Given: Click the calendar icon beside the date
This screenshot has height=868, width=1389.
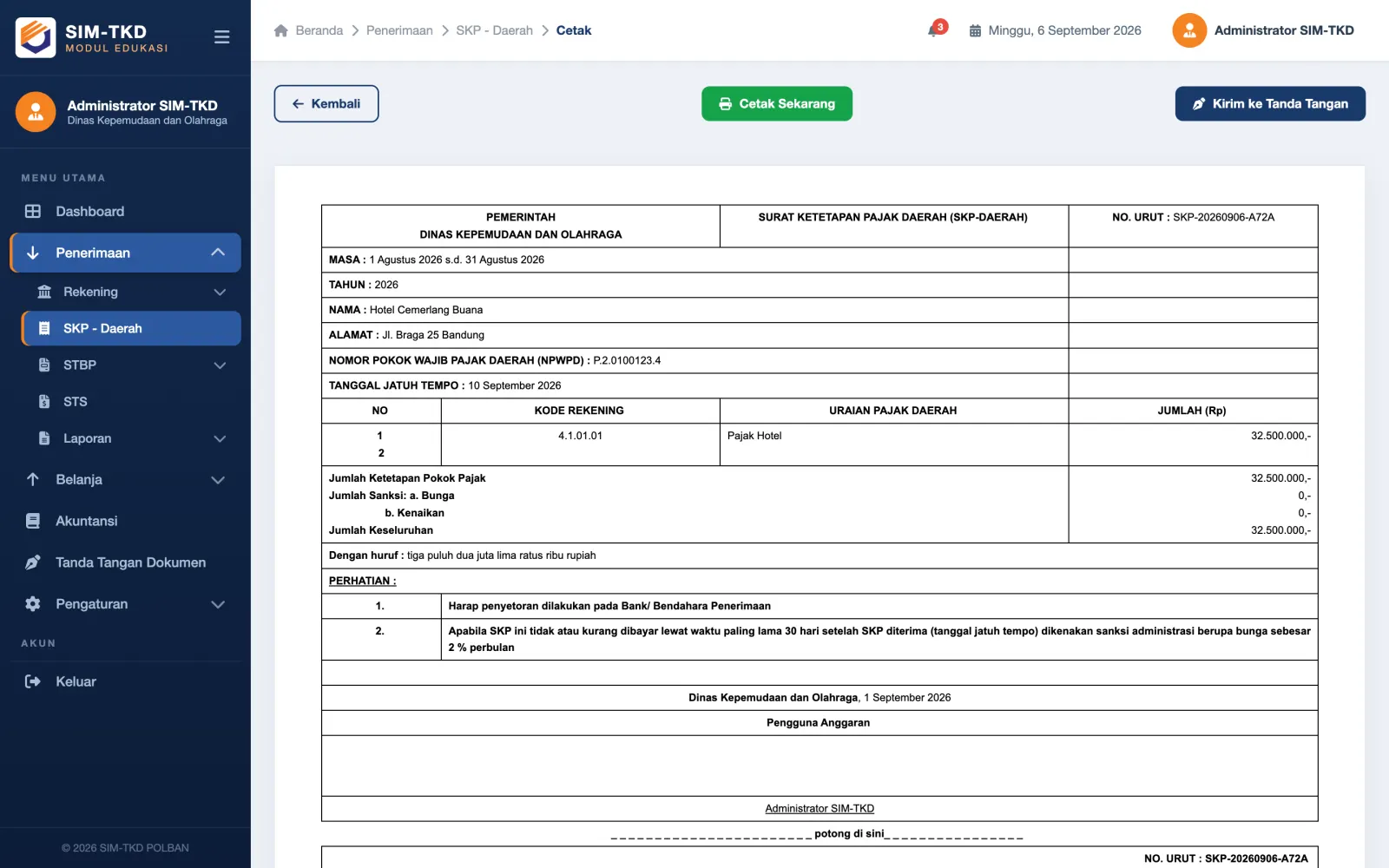Looking at the screenshot, I should (x=975, y=30).
